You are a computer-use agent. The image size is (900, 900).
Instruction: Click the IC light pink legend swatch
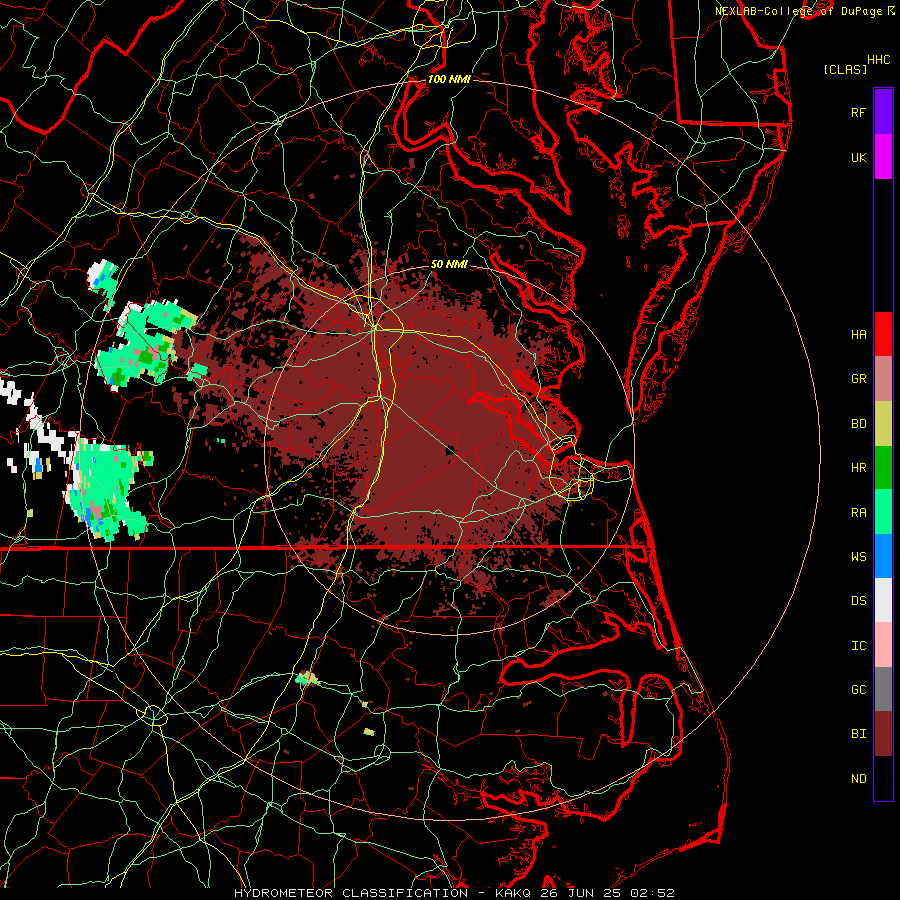[x=883, y=645]
